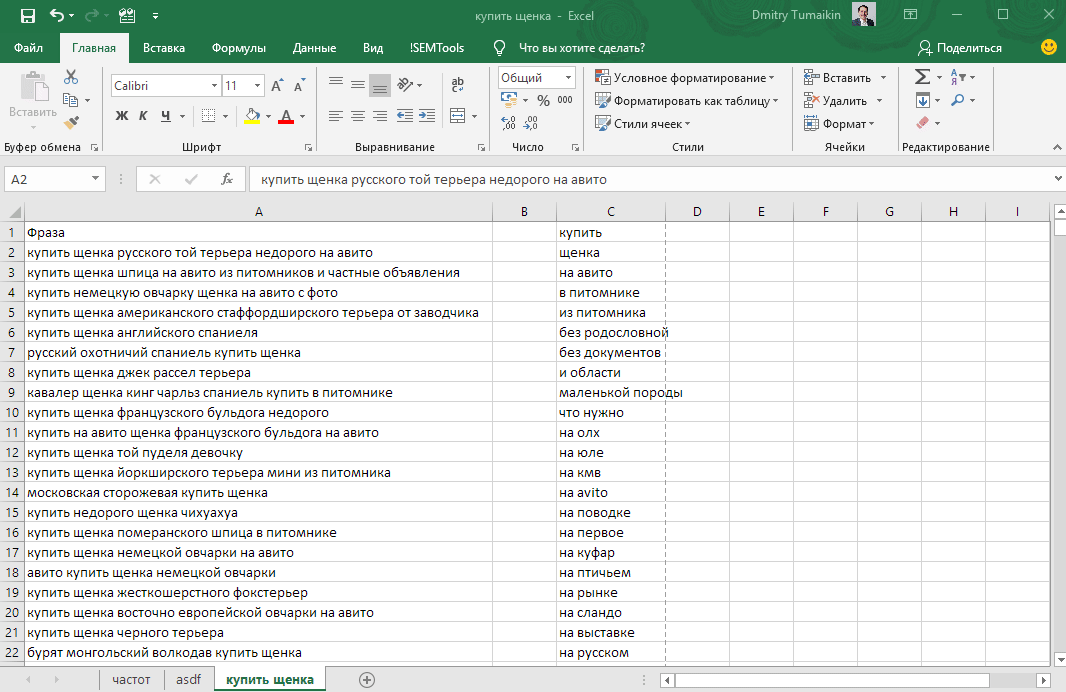Open the Calibri font name dropdown
Image resolution: width=1066 pixels, height=692 pixels.
click(x=214, y=86)
